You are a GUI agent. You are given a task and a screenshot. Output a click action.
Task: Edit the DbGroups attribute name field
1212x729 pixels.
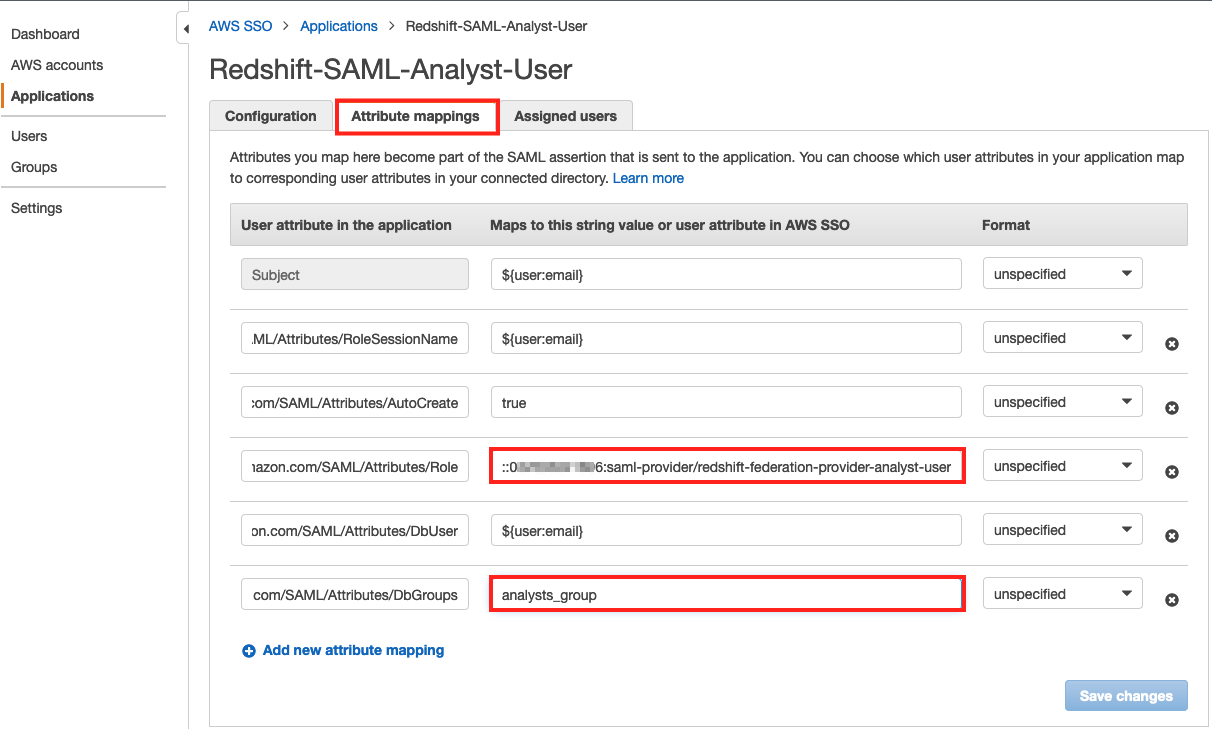(355, 594)
